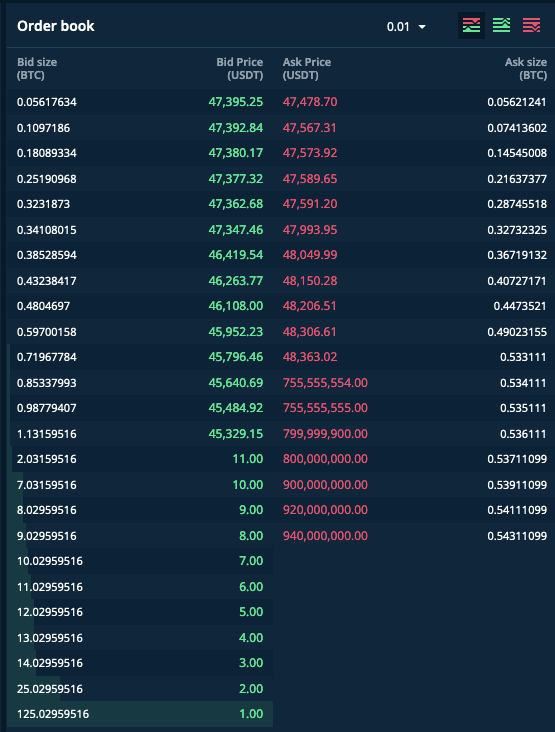Click bid size 125.02959516
Viewport: 555px width, 732px height.
pyautogui.click(x=53, y=714)
